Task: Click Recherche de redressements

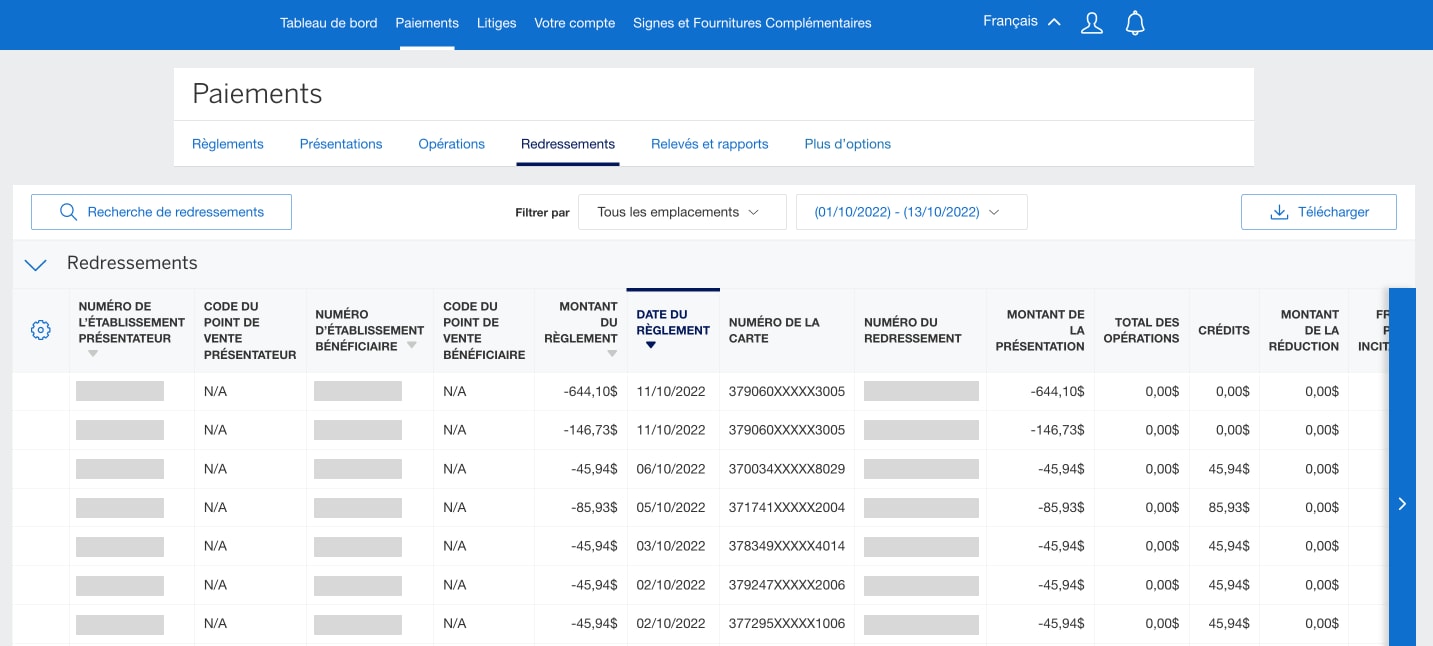Action: pyautogui.click(x=175, y=211)
